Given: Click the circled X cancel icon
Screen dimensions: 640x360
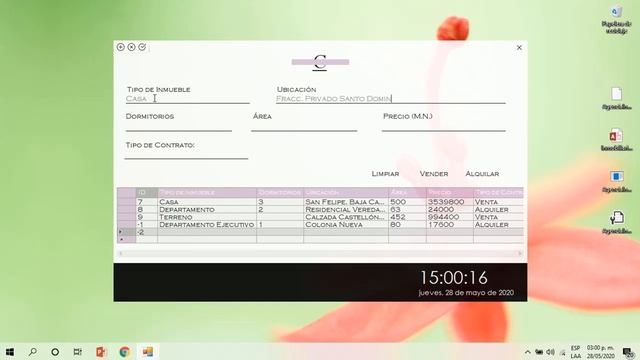Looking at the screenshot, I should tap(131, 47).
